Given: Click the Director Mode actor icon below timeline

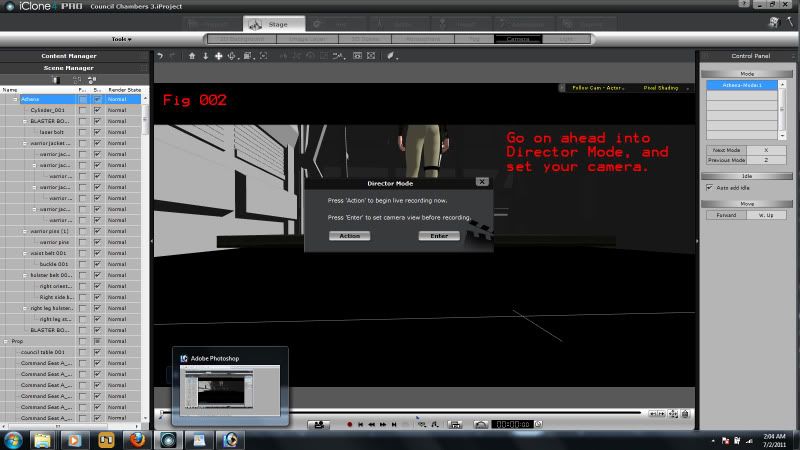Looking at the screenshot, I should point(319,424).
